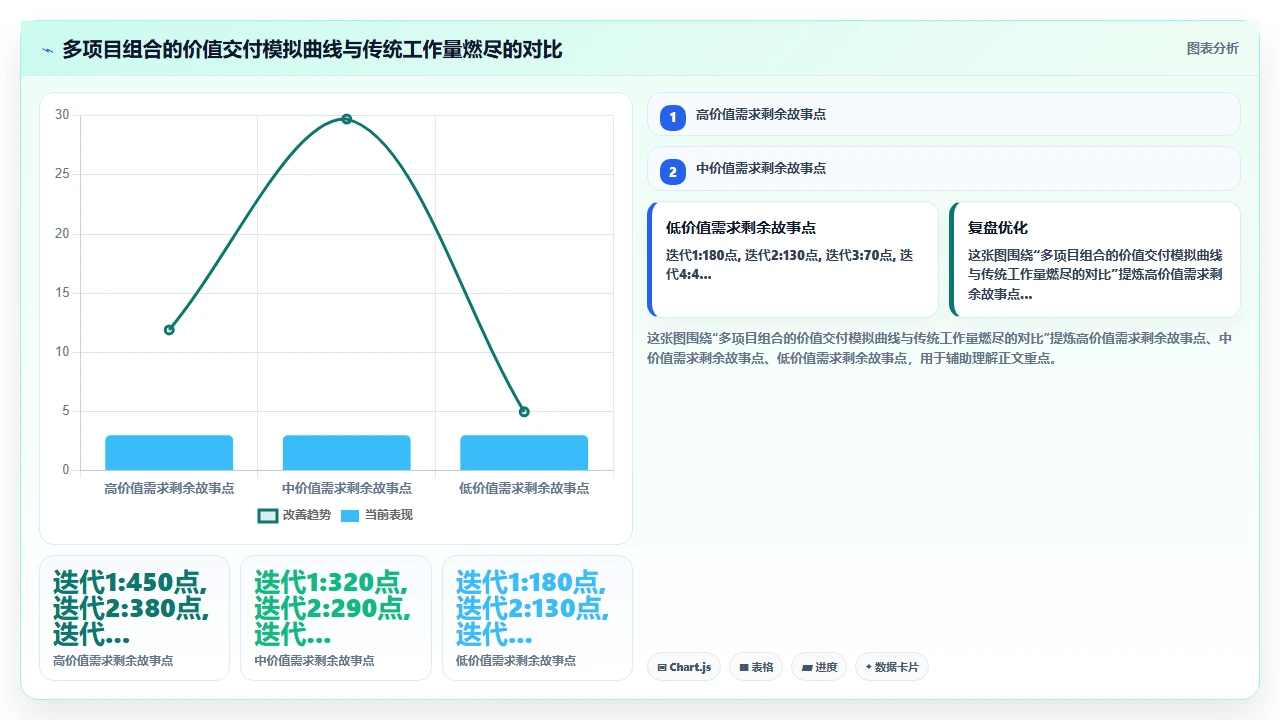
Task: Open the 高价值需求剩余故事点 list row
Action: pos(944,114)
